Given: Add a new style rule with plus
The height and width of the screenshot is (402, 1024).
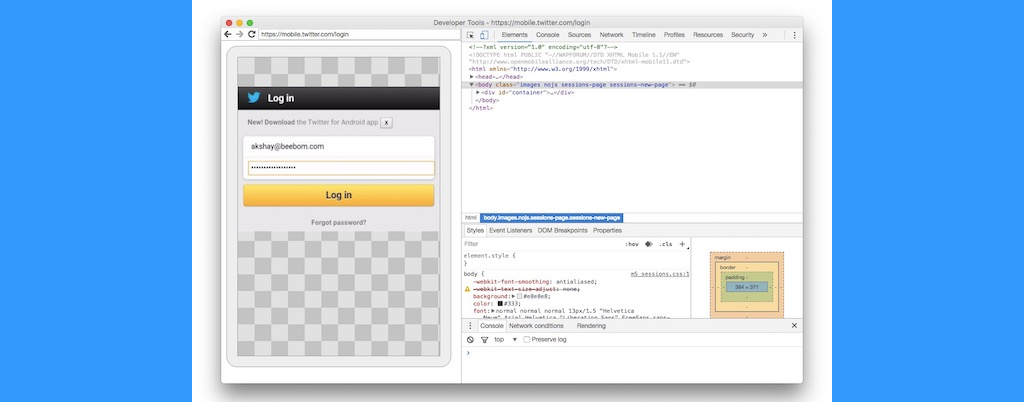Looking at the screenshot, I should pos(682,244).
